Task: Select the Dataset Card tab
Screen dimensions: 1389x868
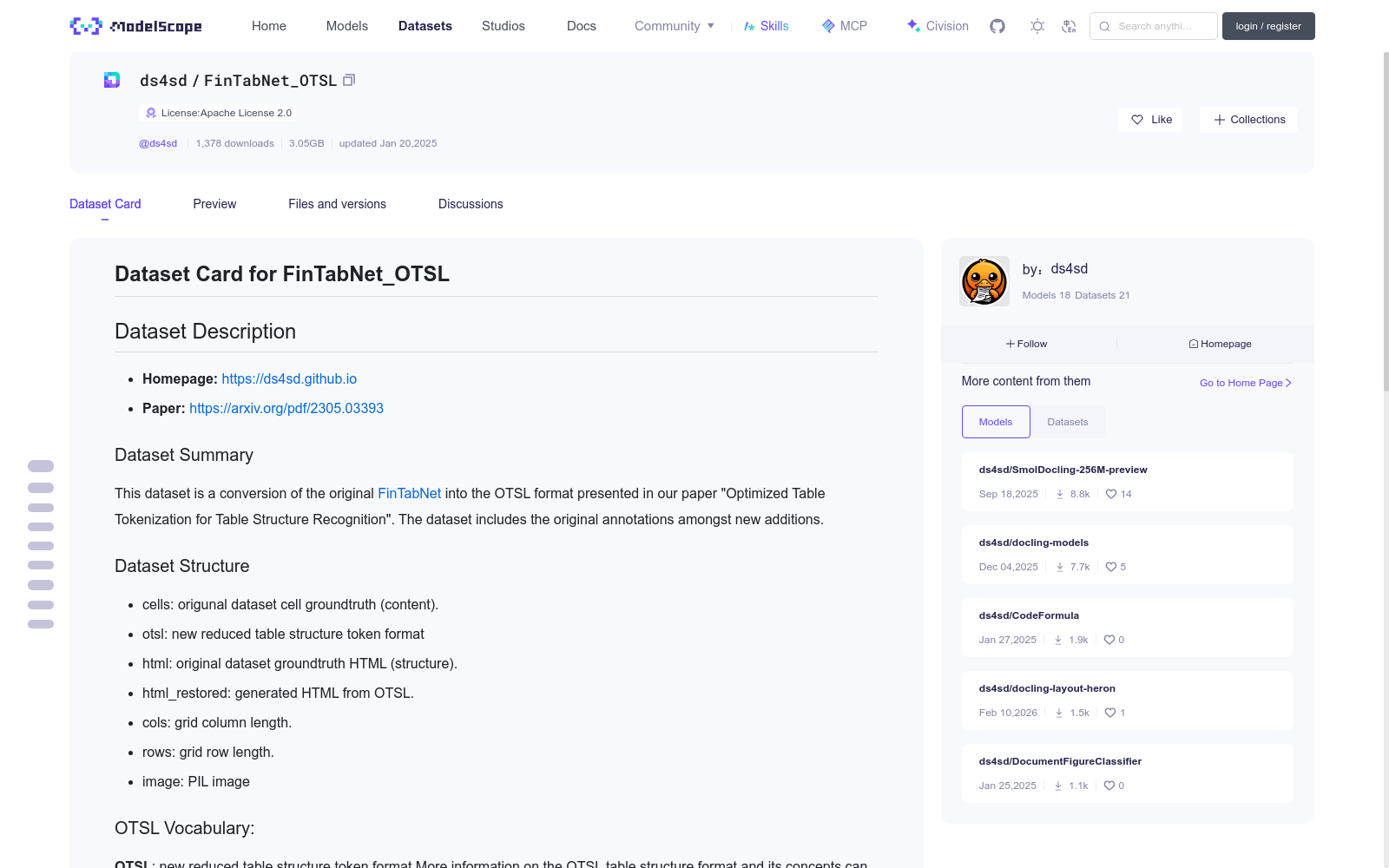Action: point(105,204)
